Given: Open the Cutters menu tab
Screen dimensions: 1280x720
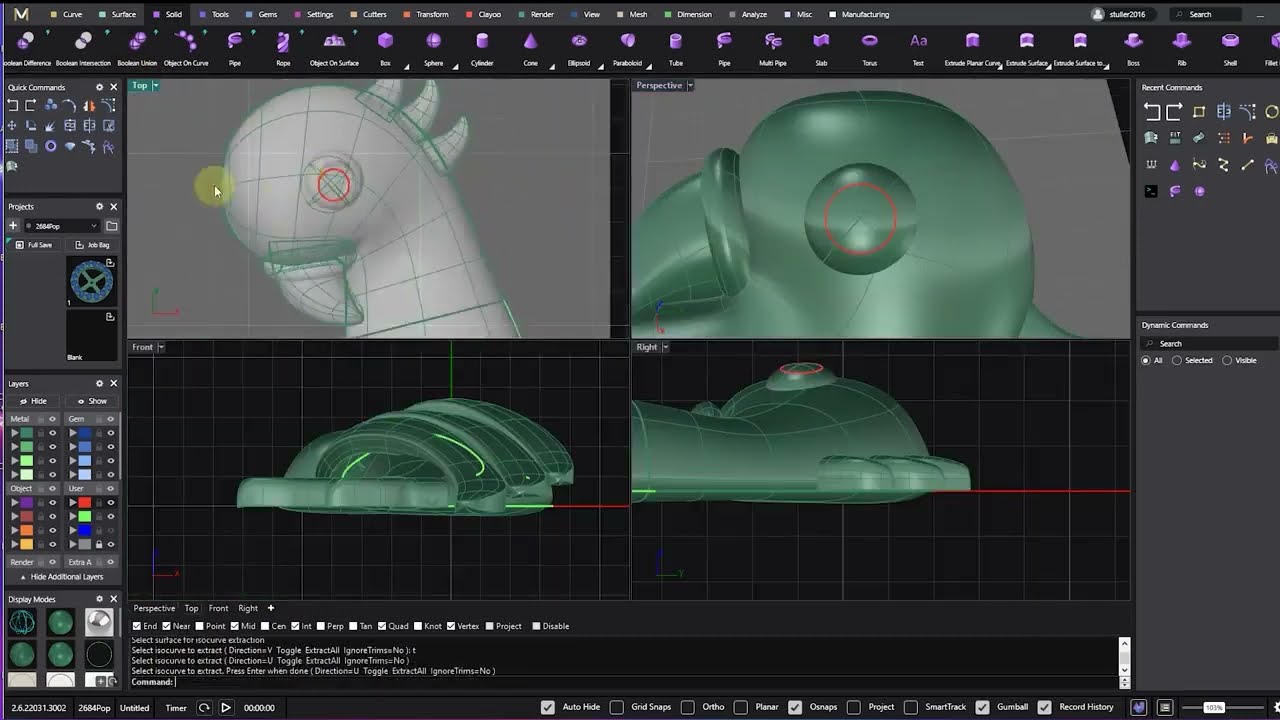Looking at the screenshot, I should coord(369,14).
